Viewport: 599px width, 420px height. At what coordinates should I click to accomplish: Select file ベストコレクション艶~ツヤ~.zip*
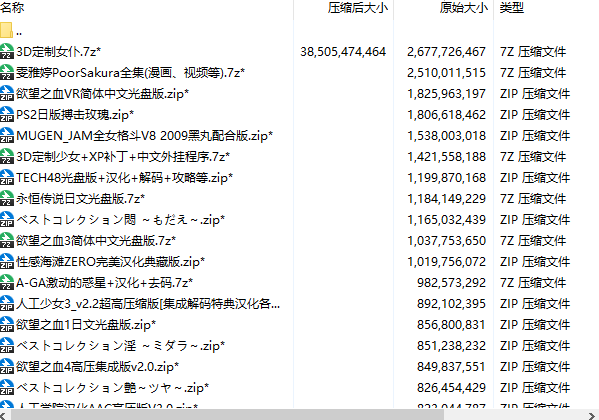(112, 388)
